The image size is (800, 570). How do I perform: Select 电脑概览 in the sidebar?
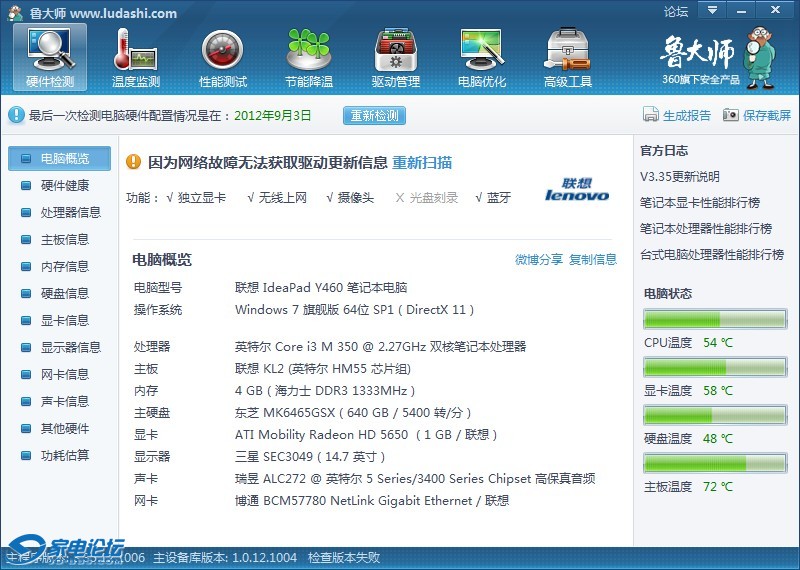(60, 158)
